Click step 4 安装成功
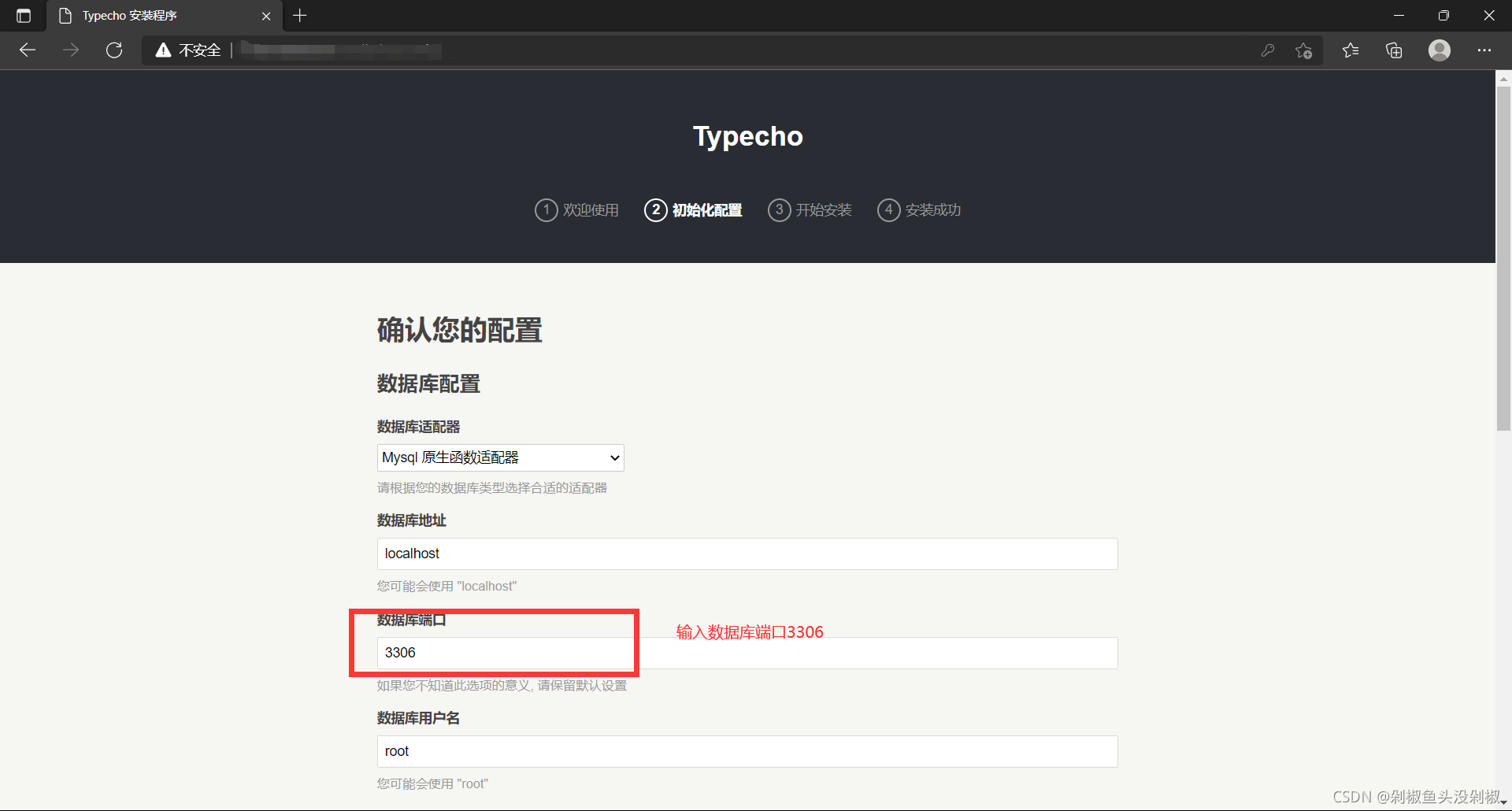The width and height of the screenshot is (1512, 811). click(919, 210)
